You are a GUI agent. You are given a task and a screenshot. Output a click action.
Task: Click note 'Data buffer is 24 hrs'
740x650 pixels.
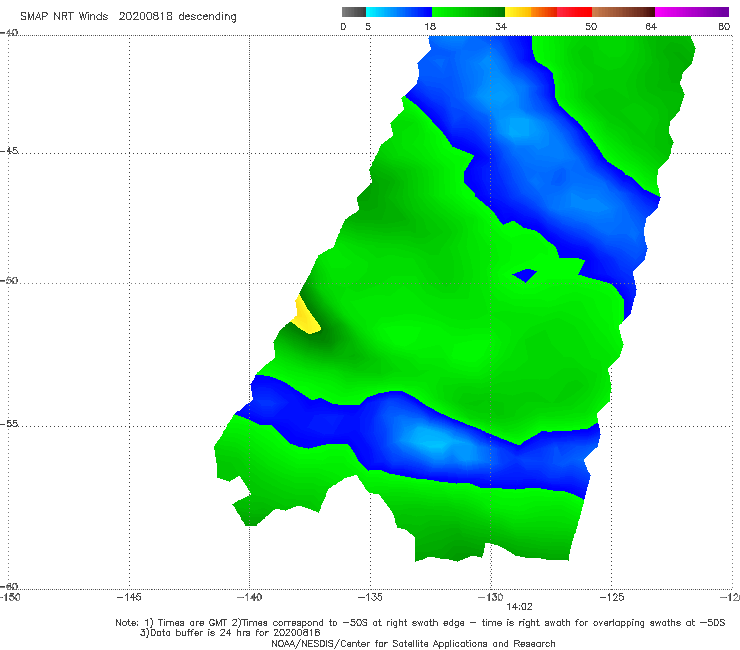tap(230, 633)
